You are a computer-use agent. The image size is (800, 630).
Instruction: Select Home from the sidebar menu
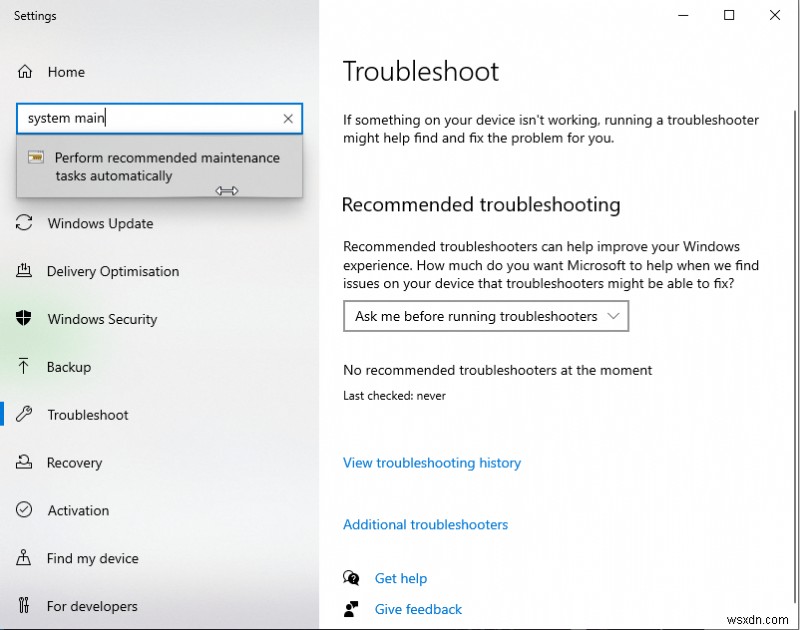tap(66, 72)
